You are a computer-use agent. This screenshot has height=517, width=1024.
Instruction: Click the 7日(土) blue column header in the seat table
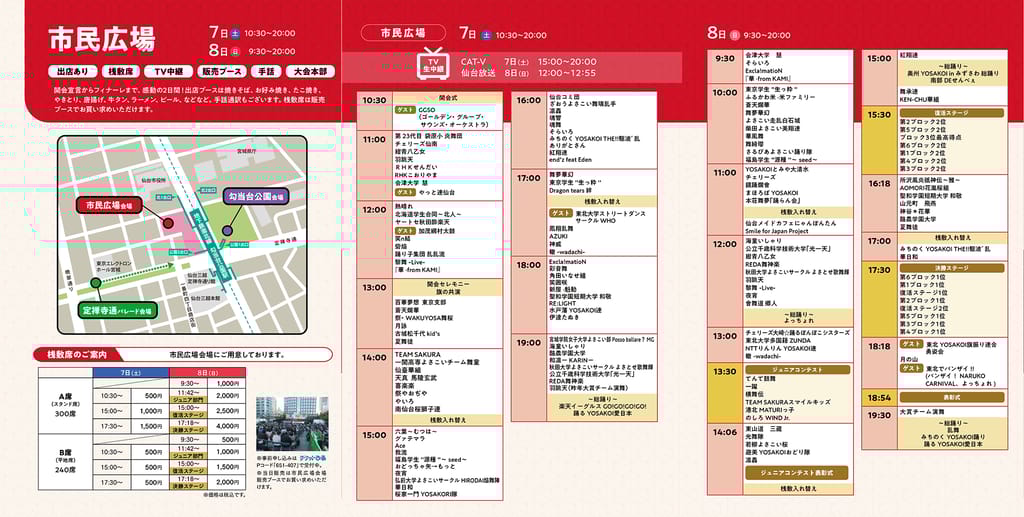pyautogui.click(x=131, y=372)
